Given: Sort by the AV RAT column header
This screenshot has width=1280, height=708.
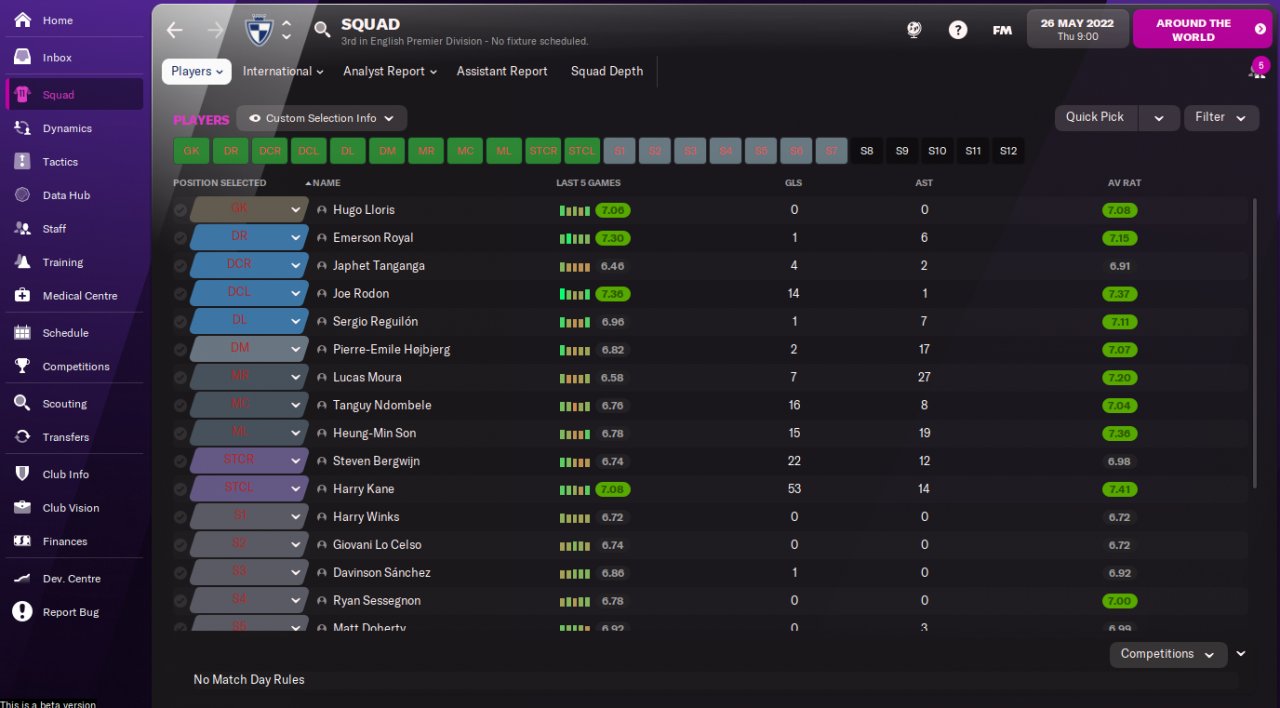Looking at the screenshot, I should point(1124,183).
